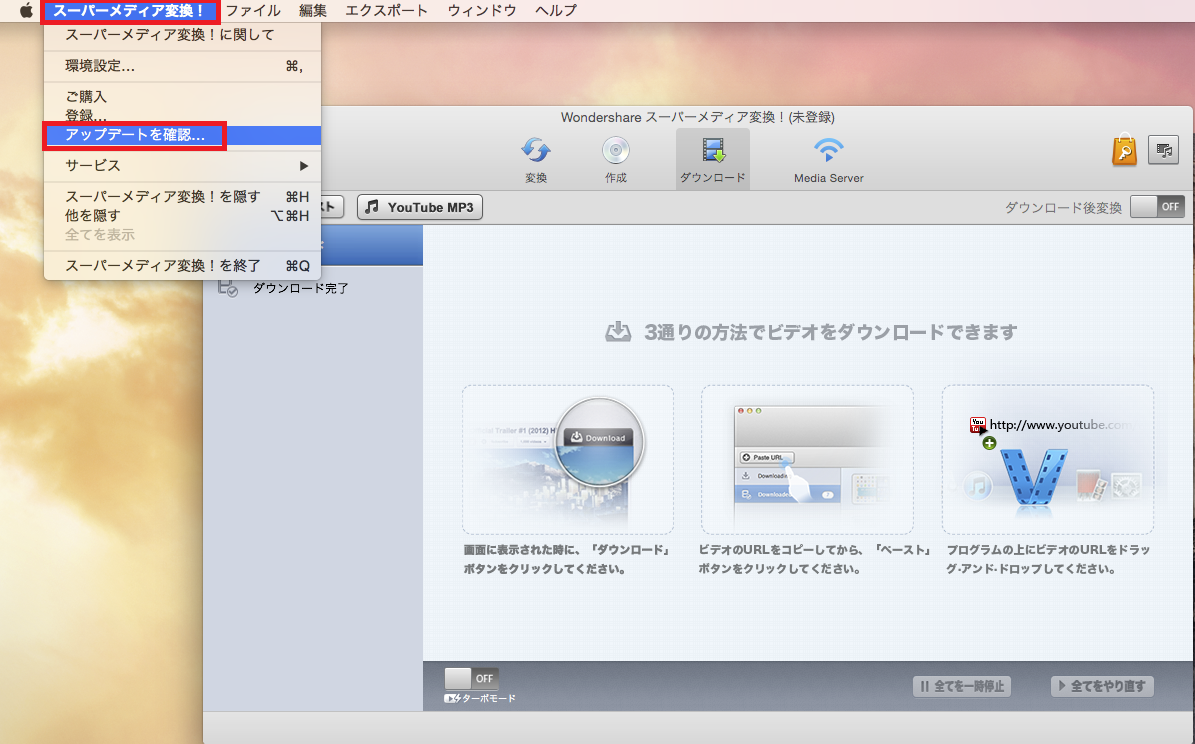Click the gray square icon beside the shopping bag
Screen dimensions: 1195x744
click(x=1164, y=149)
